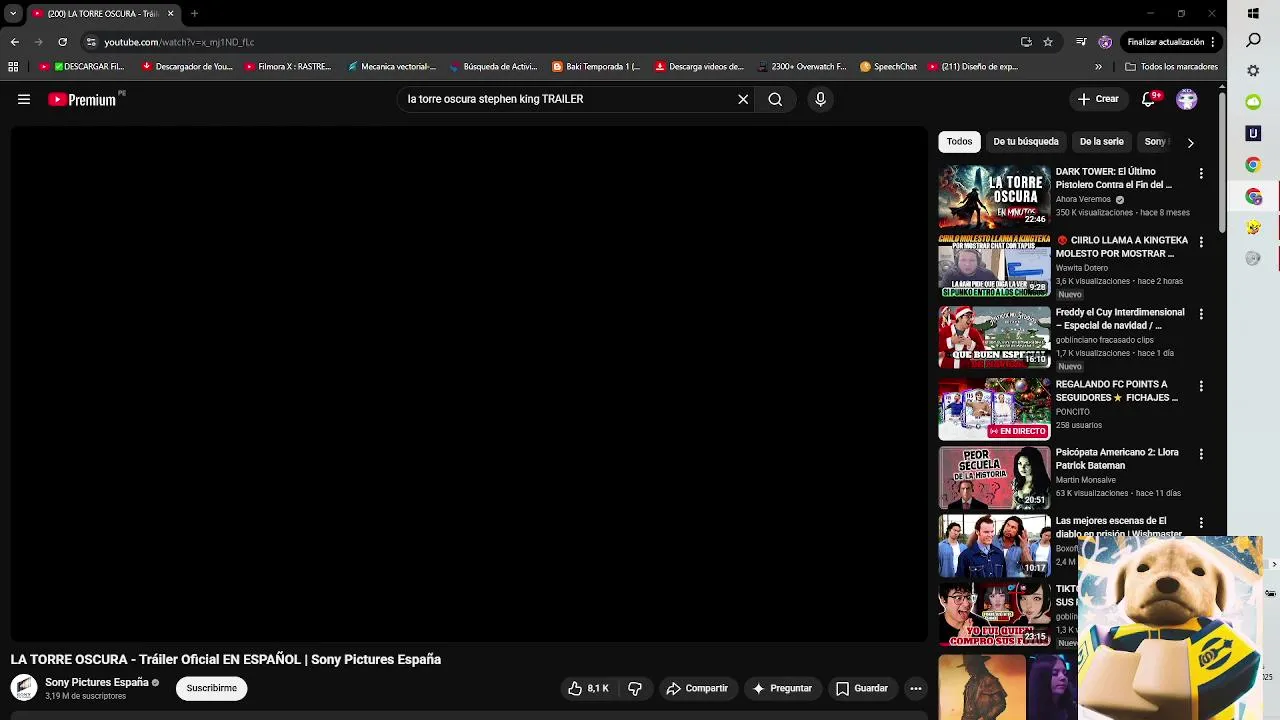This screenshot has width=1280, height=720.
Task: Open Windows search from right taskbar
Action: pos(1253,40)
